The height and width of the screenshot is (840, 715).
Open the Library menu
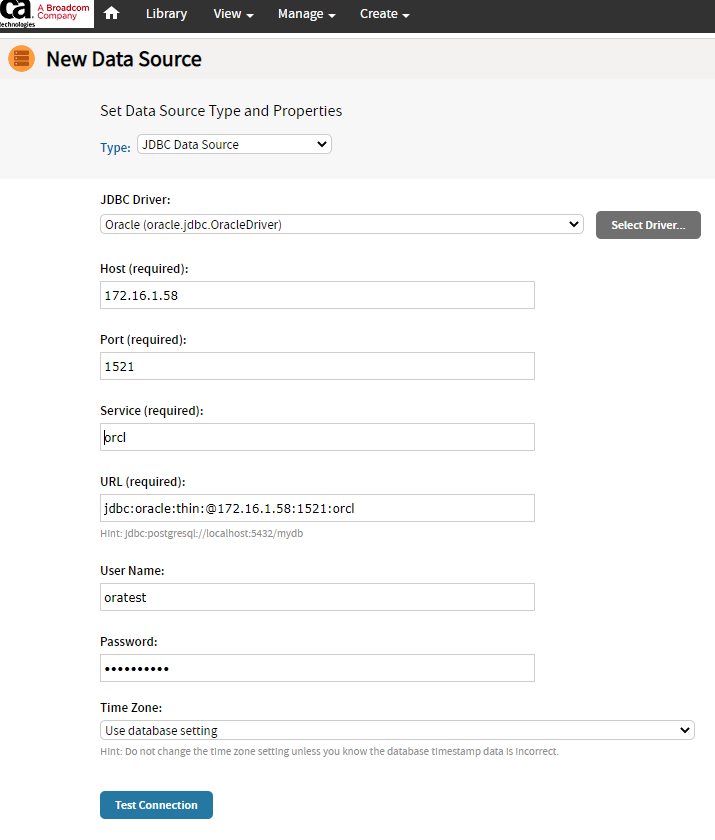166,14
